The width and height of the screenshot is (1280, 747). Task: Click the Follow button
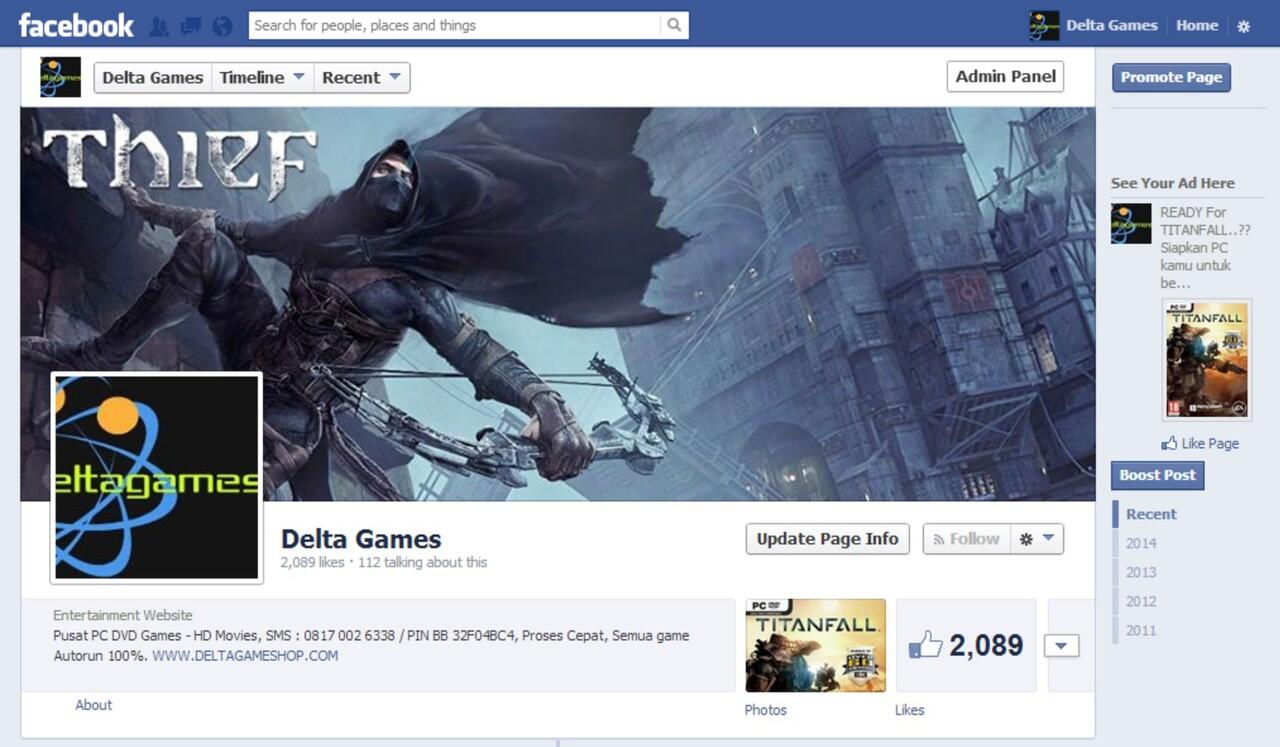coord(966,539)
